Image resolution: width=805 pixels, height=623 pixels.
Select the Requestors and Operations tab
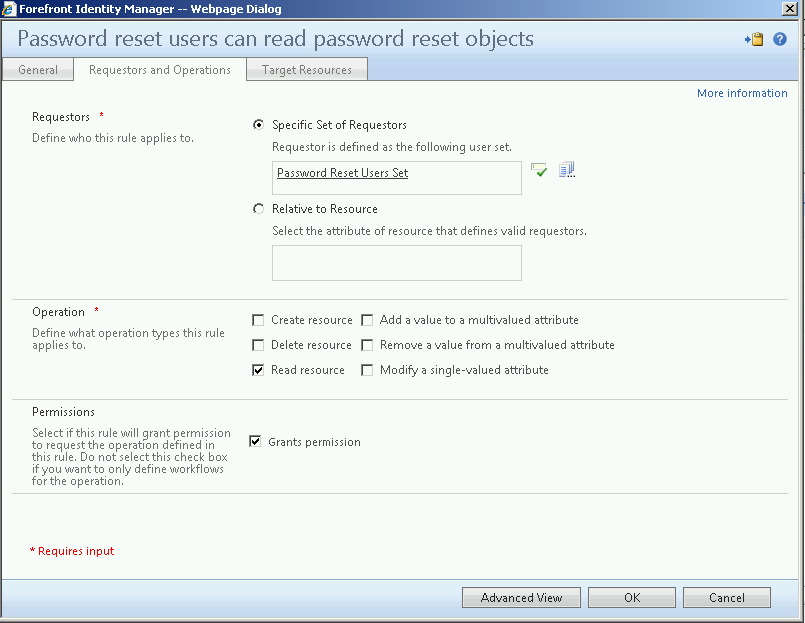160,70
